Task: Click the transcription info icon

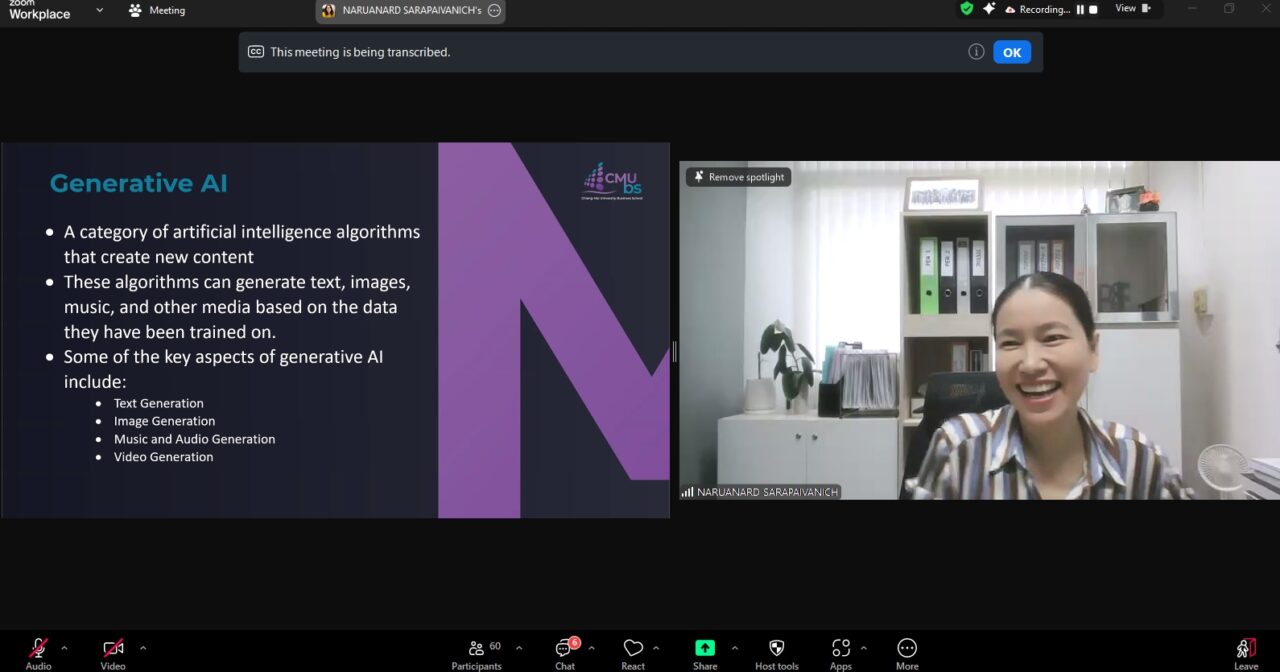Action: 976,52
